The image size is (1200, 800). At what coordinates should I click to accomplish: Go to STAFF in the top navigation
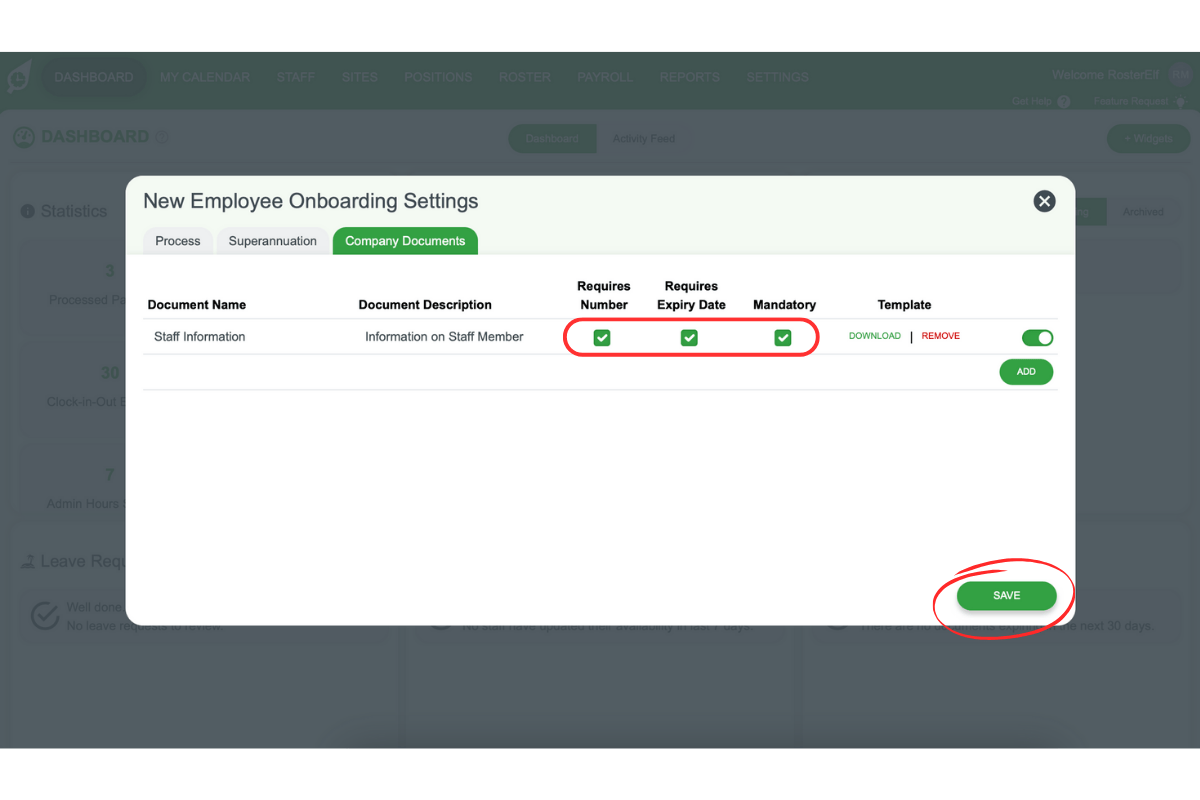click(x=296, y=77)
